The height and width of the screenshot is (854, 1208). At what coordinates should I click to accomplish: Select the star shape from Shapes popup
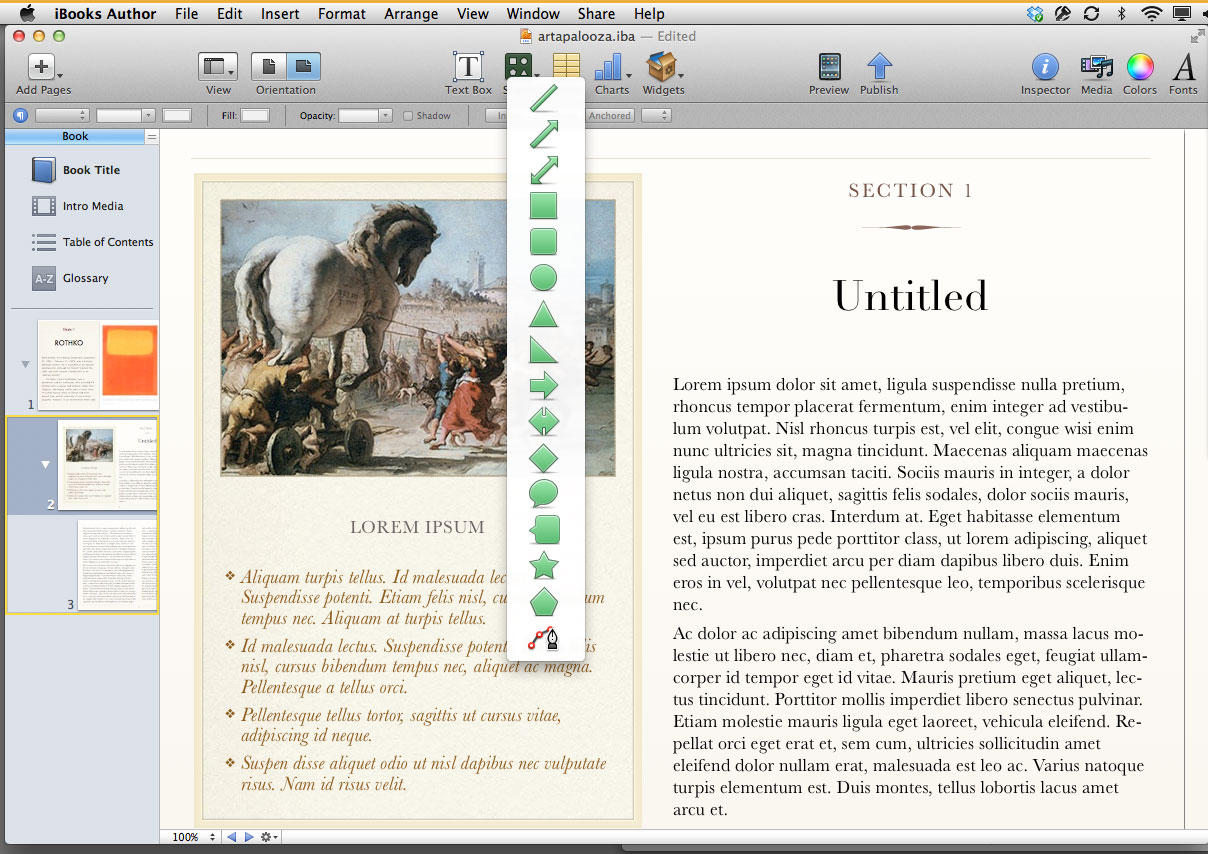(543, 566)
